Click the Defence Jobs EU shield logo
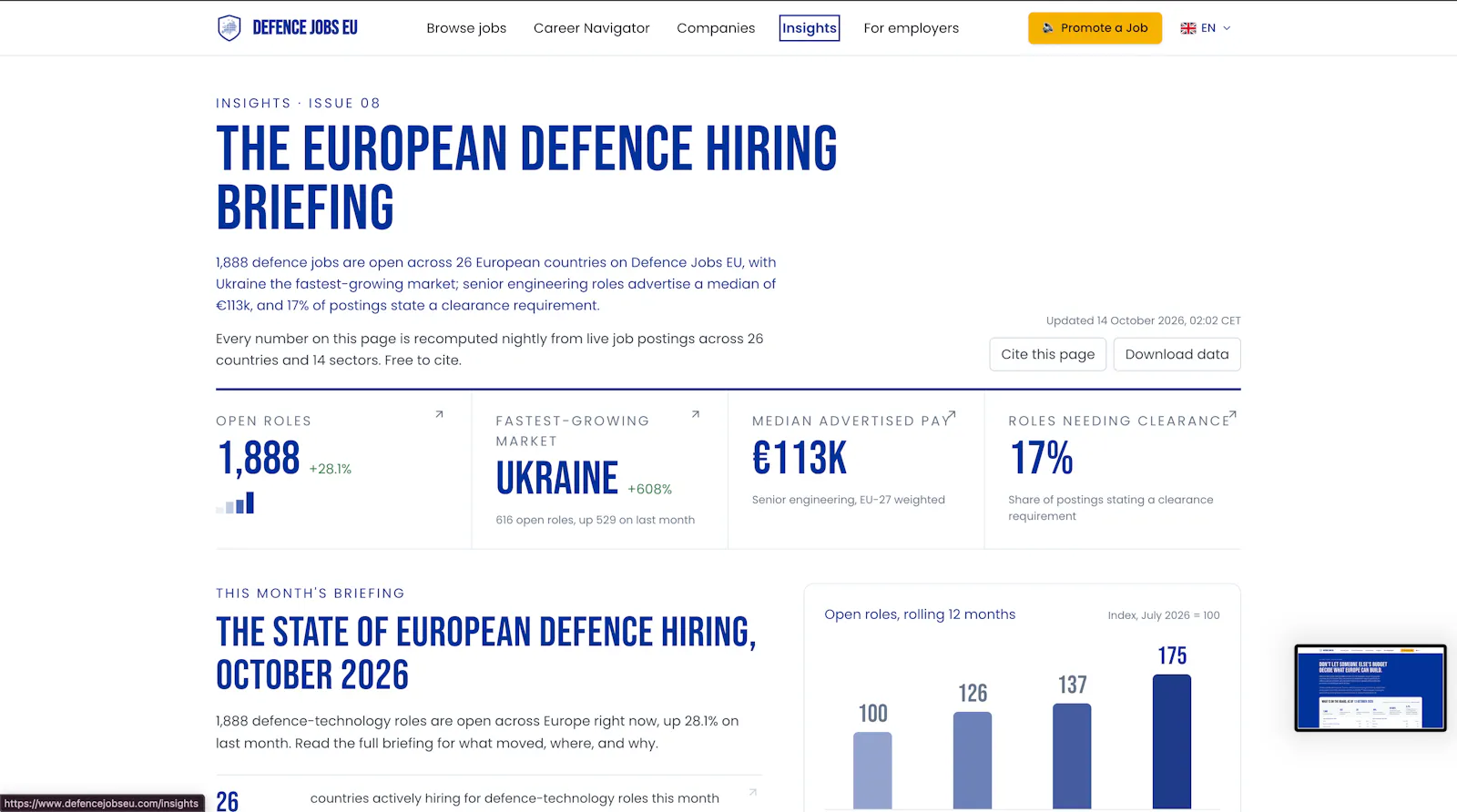The image size is (1457, 812). click(x=229, y=28)
